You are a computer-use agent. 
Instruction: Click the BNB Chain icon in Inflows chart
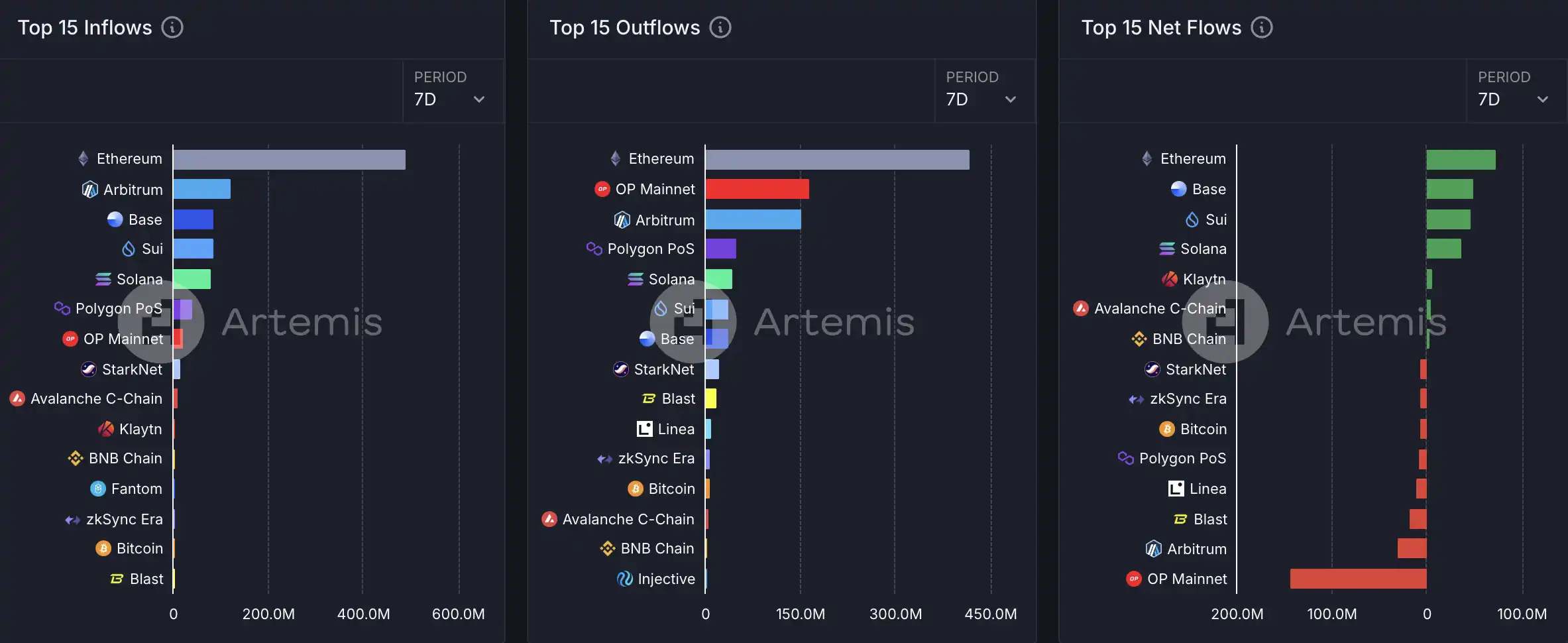click(76, 458)
